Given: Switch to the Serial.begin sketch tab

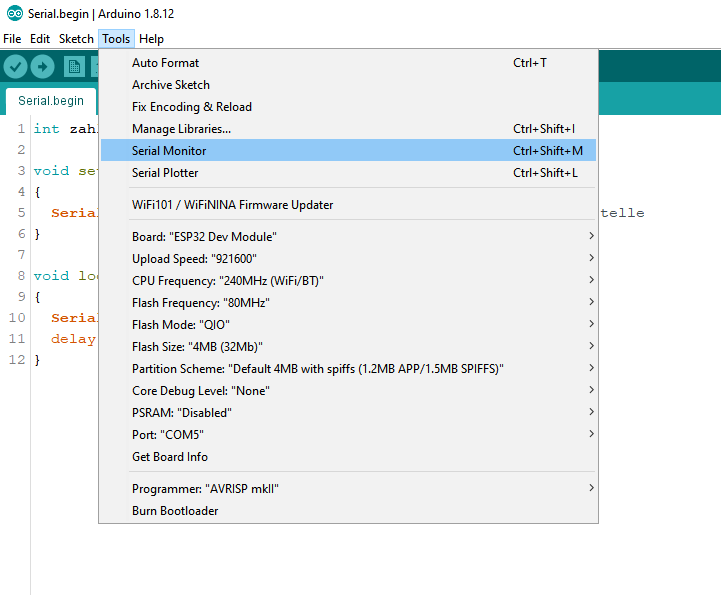Looking at the screenshot, I should click(51, 101).
